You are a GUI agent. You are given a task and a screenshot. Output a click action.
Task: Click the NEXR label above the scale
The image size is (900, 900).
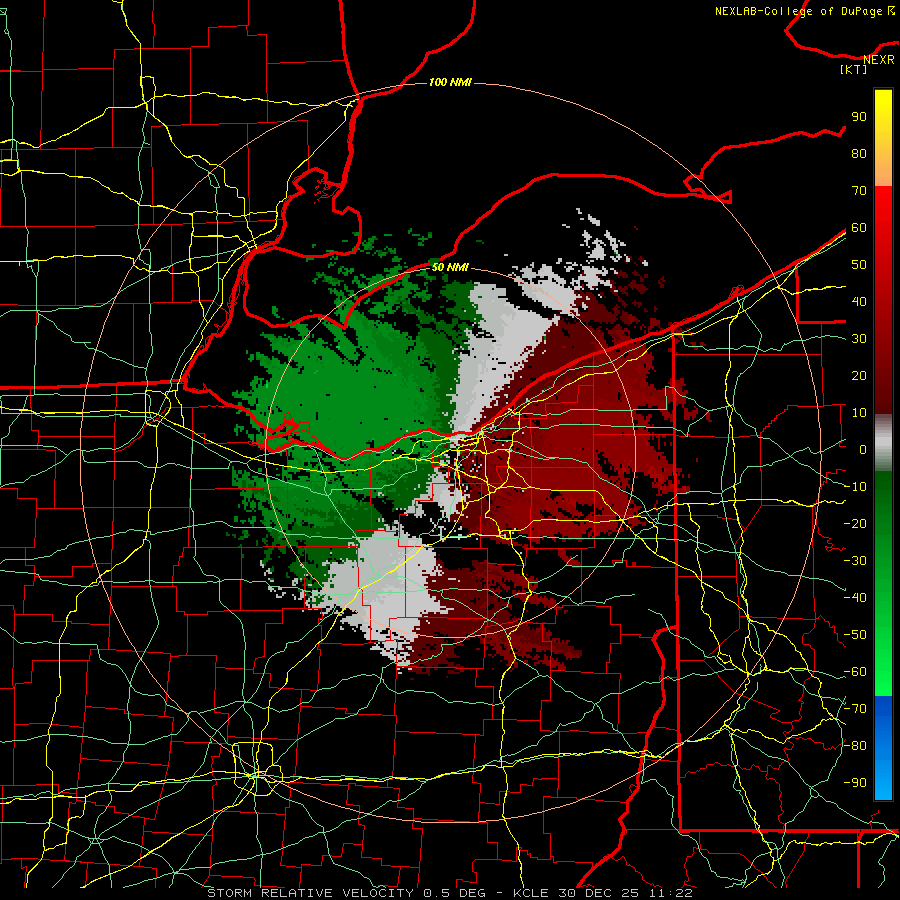[x=879, y=60]
